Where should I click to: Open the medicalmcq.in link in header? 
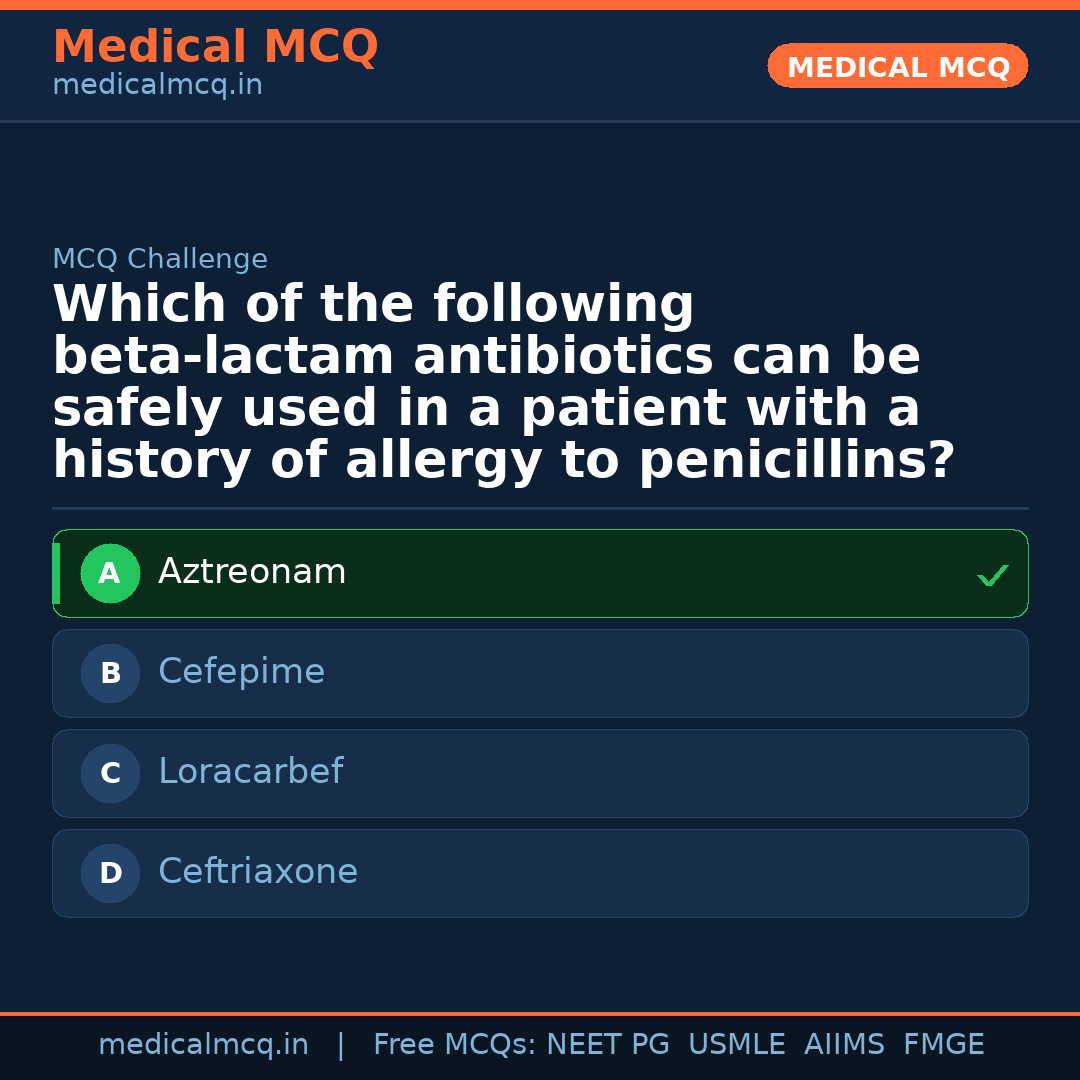[157, 86]
